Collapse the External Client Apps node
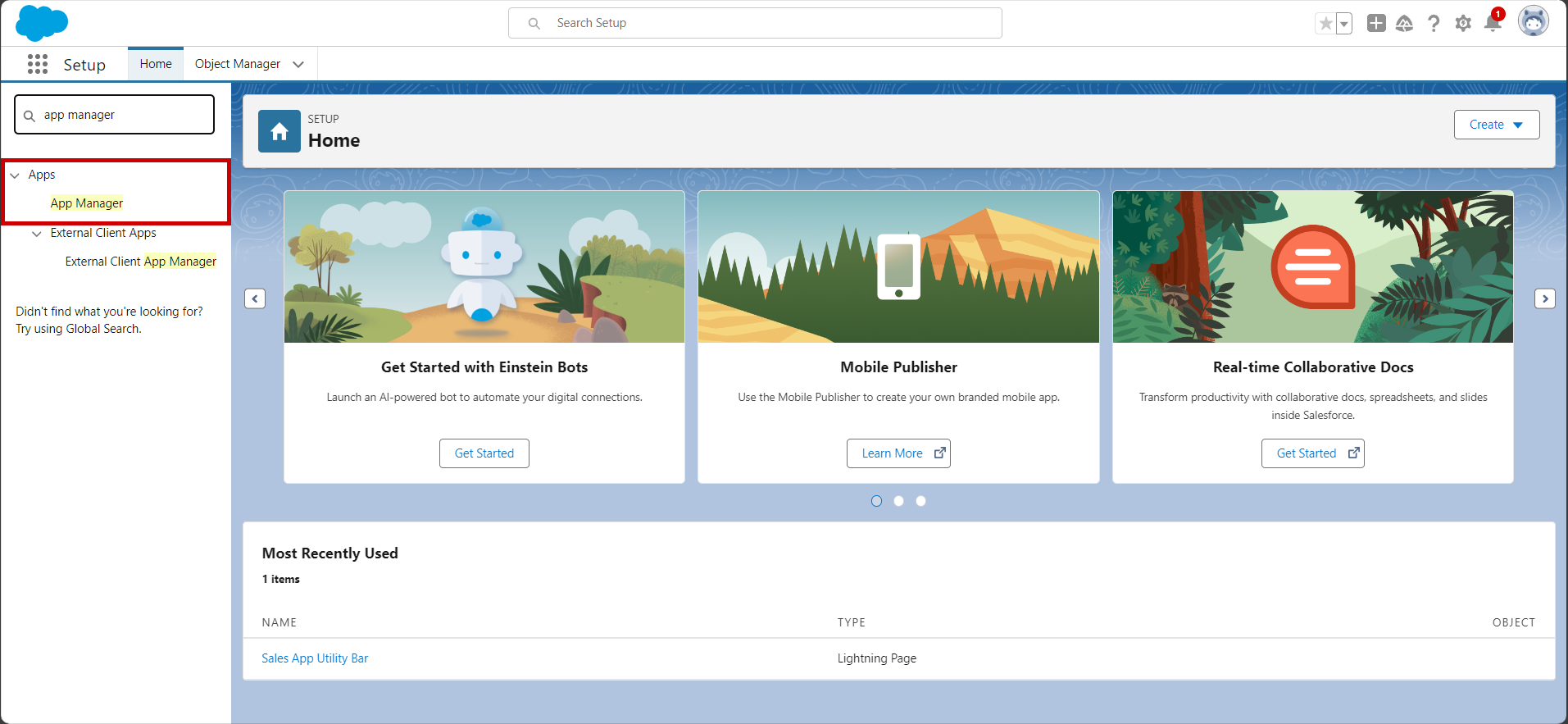The image size is (1568, 724). 37,234
